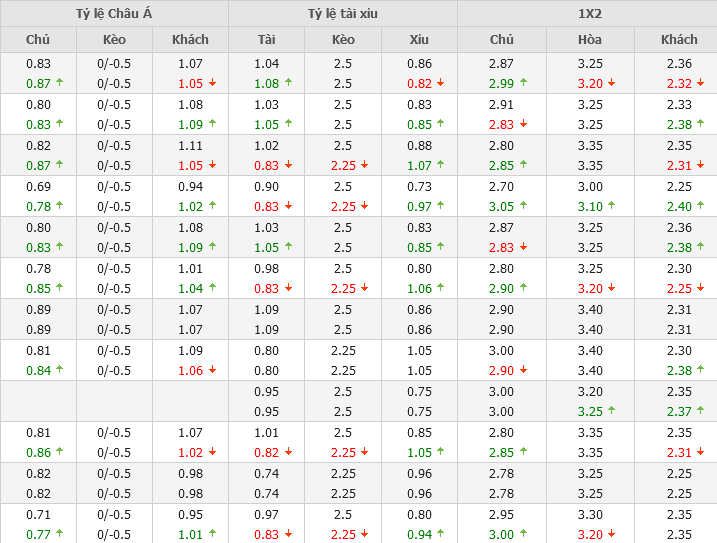Viewport: 717px width, 543px height.
Task: Select the Tỷ lệ tài xiu header
Action: [x=343, y=13]
